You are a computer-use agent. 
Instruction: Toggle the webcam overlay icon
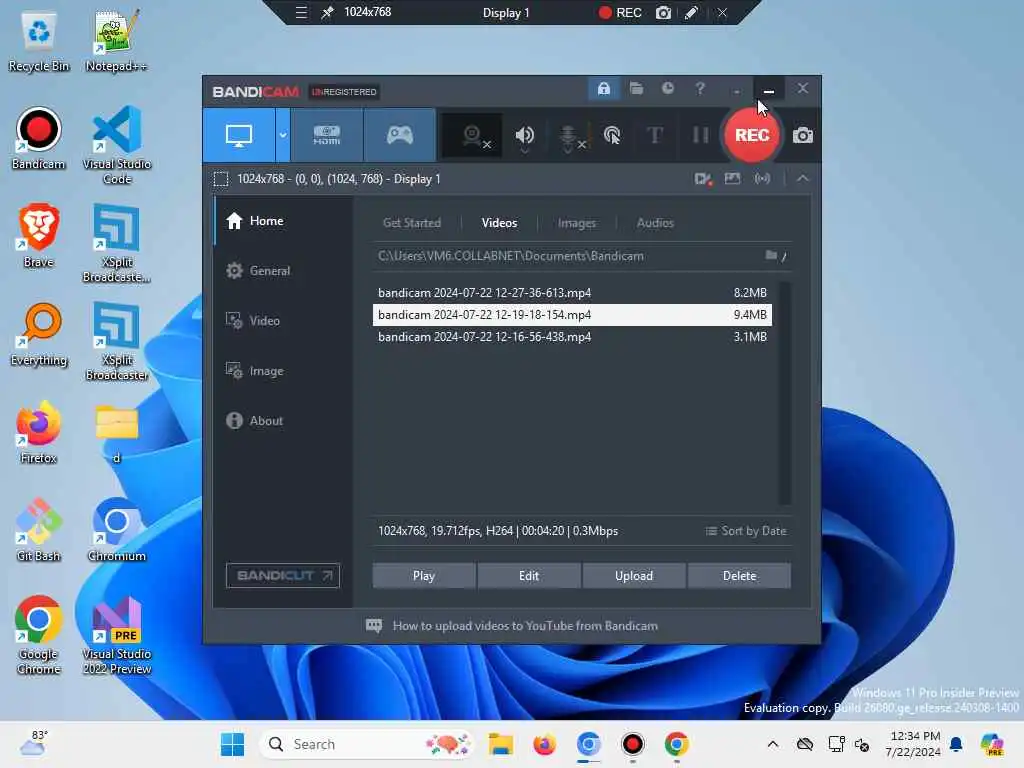(472, 136)
